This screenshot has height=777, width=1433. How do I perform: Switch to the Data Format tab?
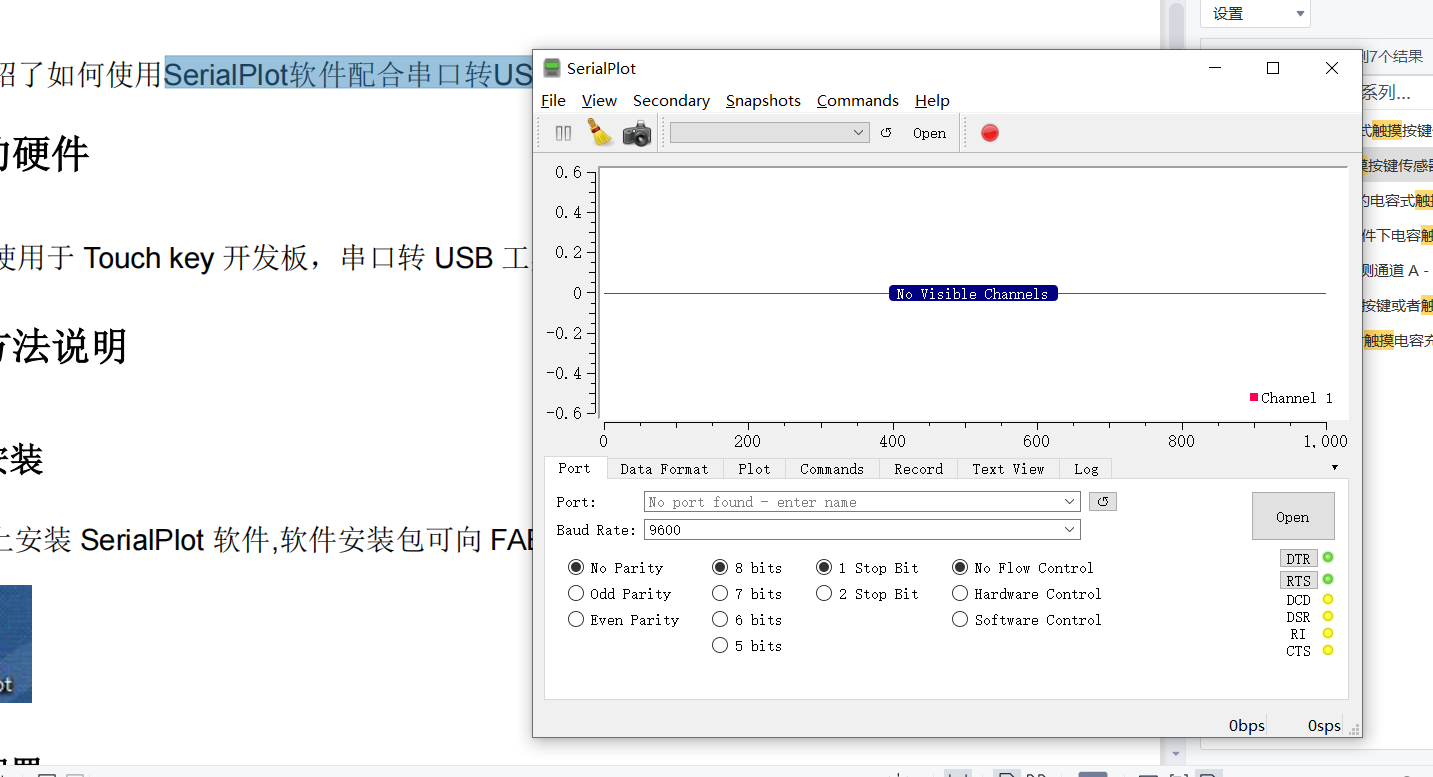[x=664, y=469]
